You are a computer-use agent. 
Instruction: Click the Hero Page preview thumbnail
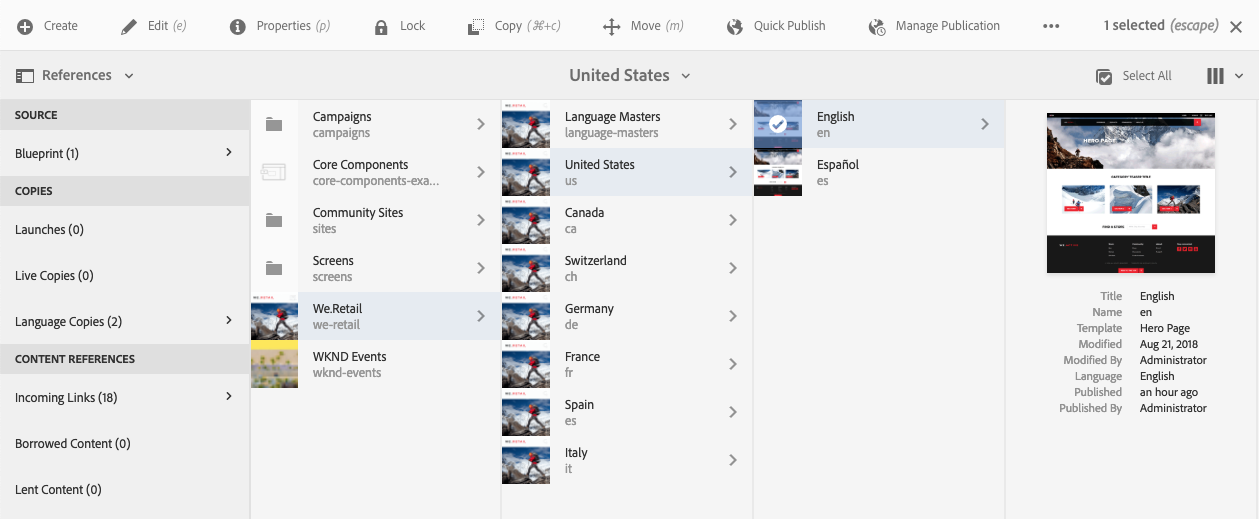click(1130, 192)
